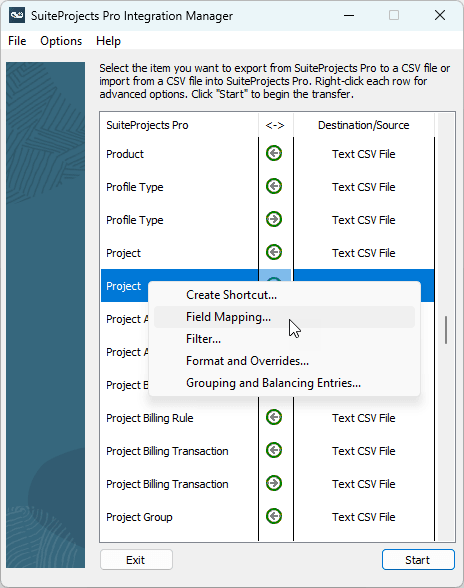Click the left-arrow icon in the unselected Project row

pyautogui.click(x=274, y=252)
